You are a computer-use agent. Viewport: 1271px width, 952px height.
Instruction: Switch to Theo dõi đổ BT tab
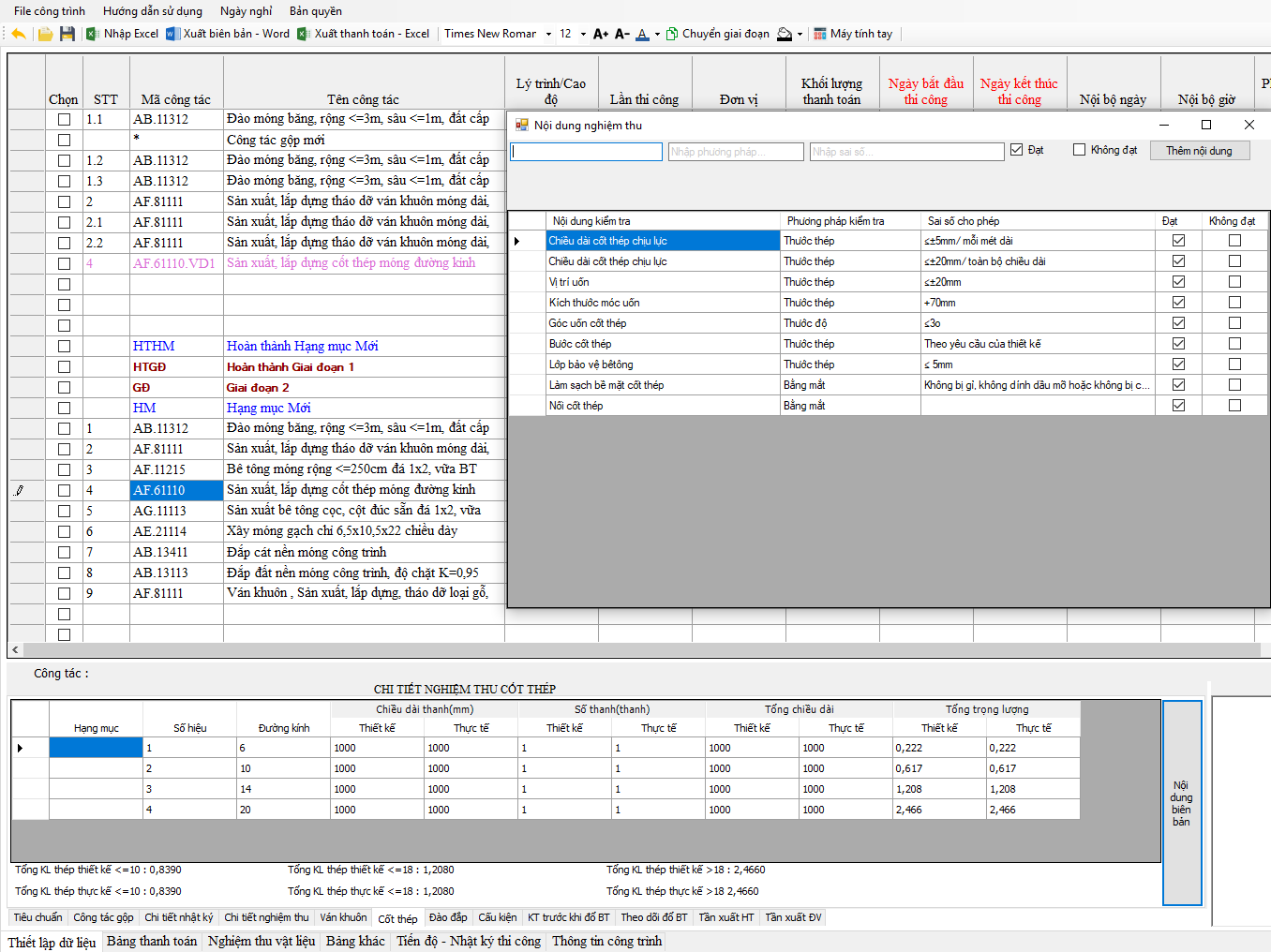tap(653, 917)
